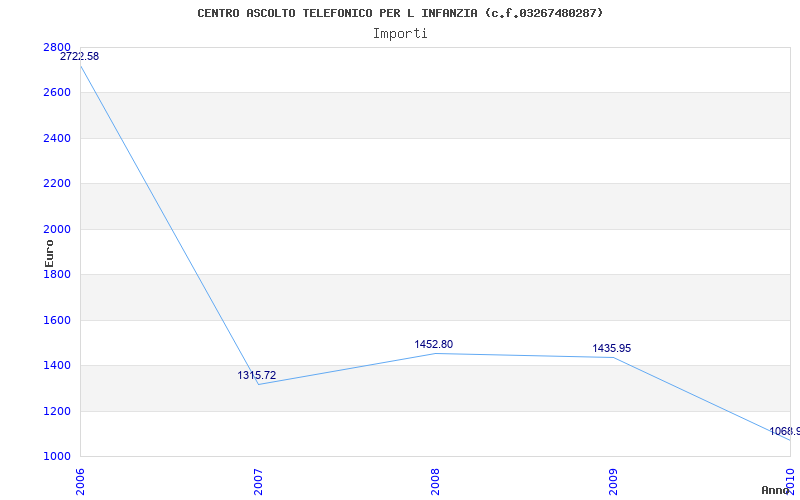
Task: Click the 1600 y-axis value
Action: [56, 320]
